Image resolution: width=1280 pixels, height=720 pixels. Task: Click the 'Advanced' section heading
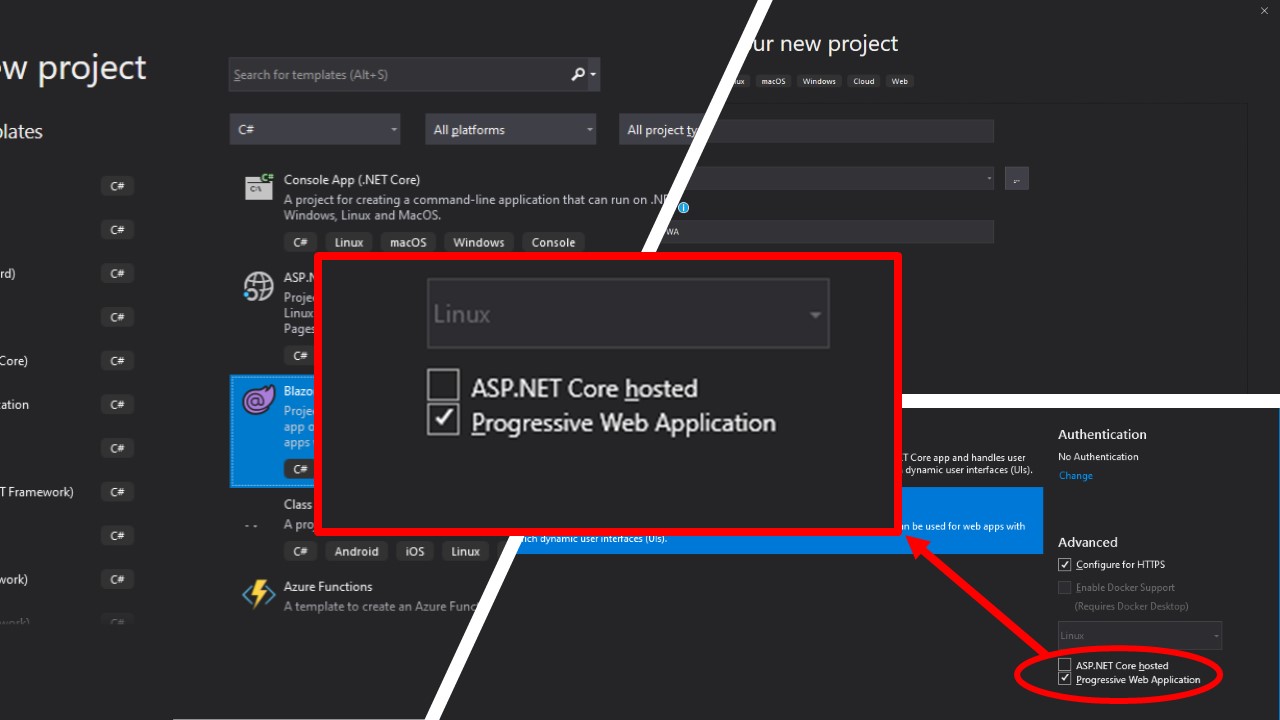tap(1088, 542)
